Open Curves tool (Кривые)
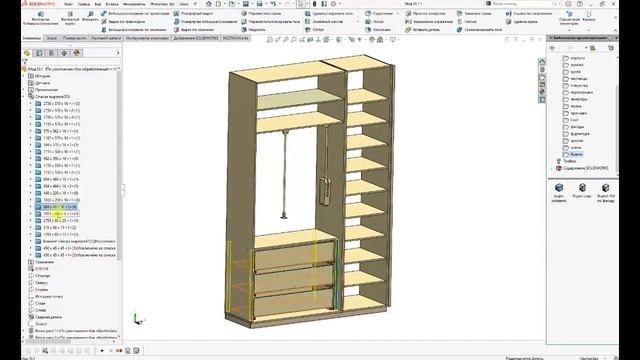Viewport: 640px width, 360px height. click(589, 16)
